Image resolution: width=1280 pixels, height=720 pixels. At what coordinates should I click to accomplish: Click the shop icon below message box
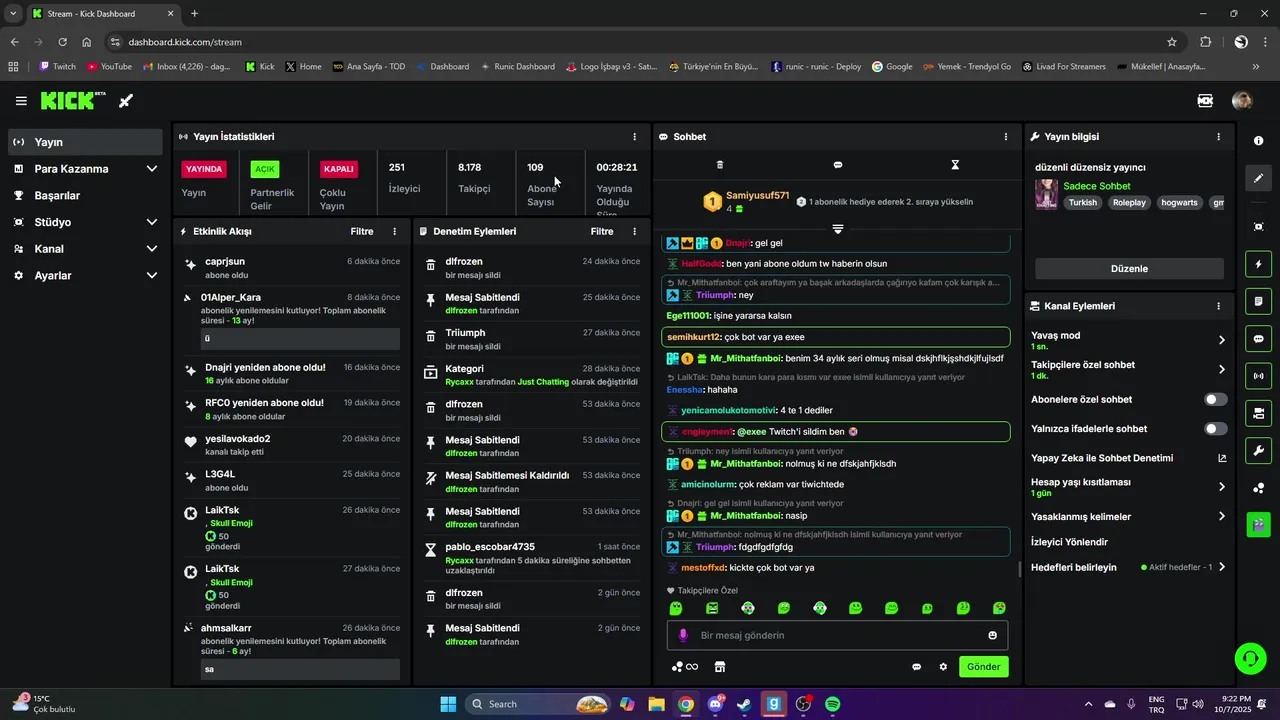pos(719,667)
